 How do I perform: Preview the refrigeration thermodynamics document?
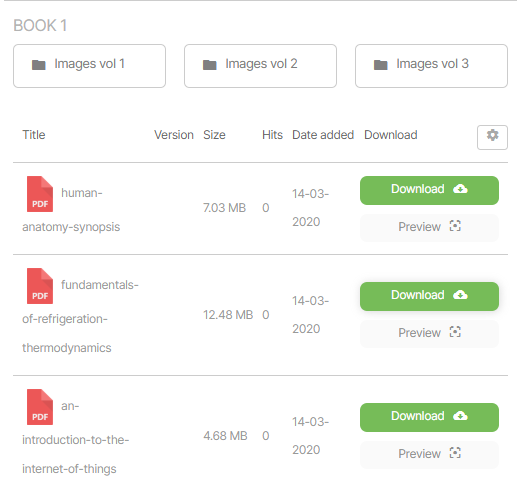click(x=429, y=333)
